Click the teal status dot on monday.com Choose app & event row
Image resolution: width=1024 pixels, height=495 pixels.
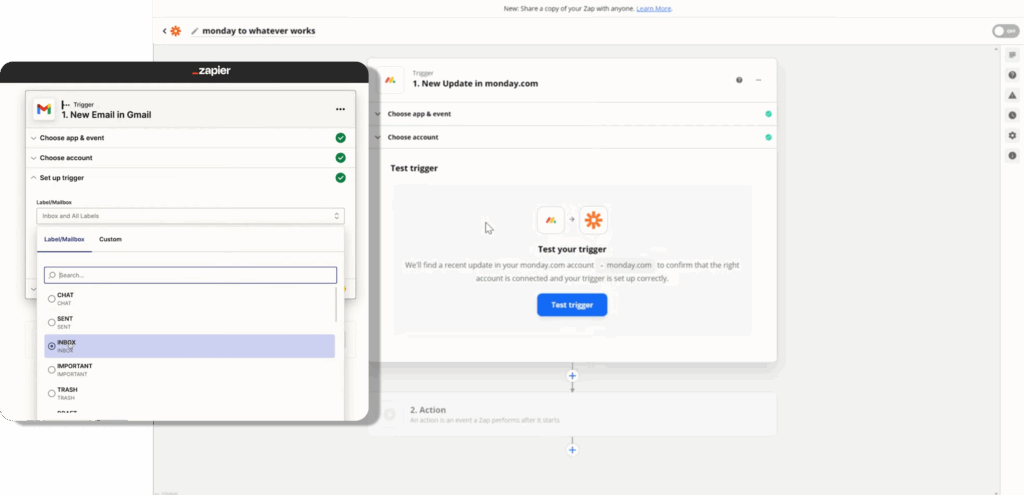pos(768,114)
